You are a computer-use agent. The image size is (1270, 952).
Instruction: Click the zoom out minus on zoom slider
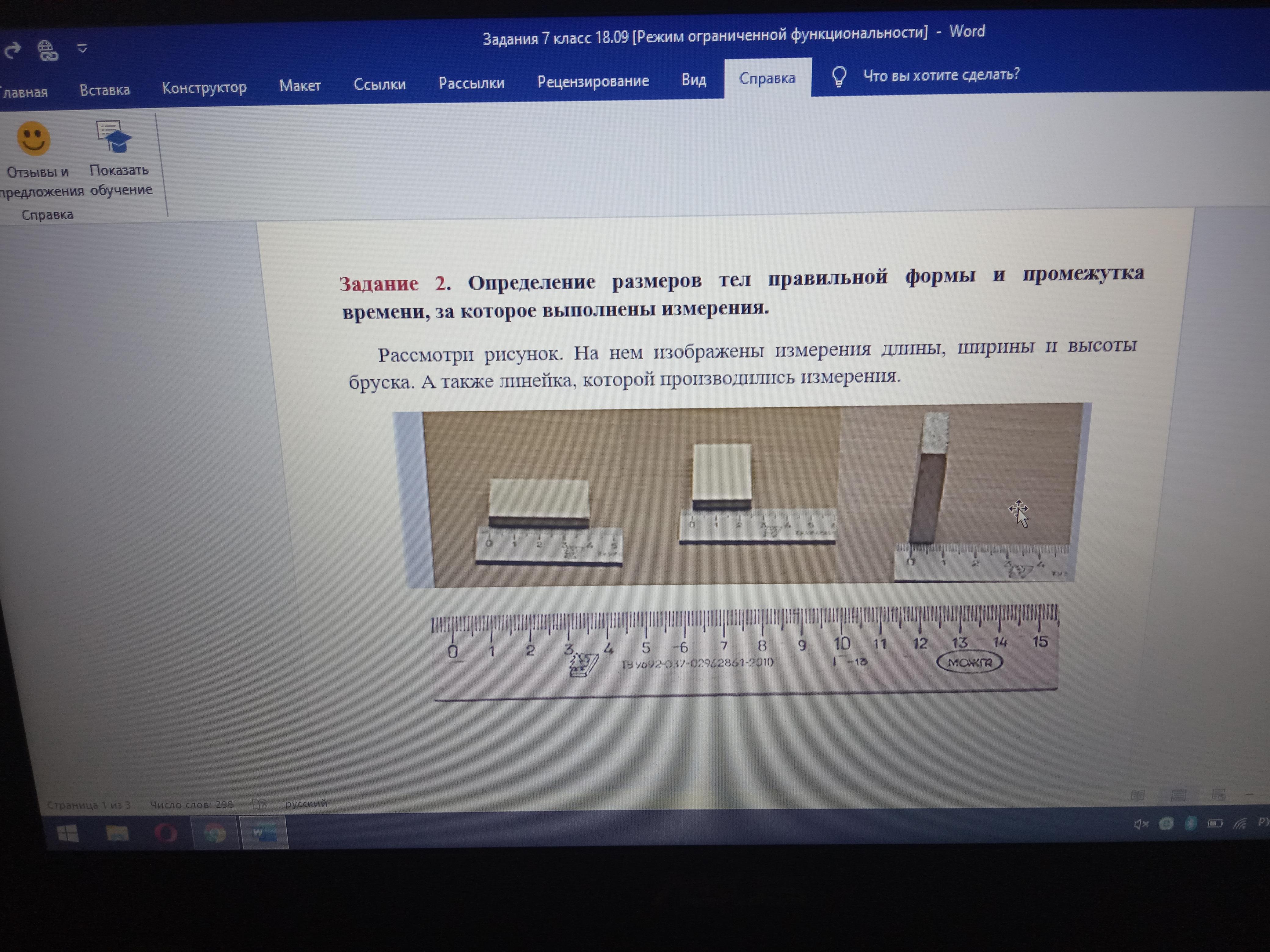(1250, 794)
